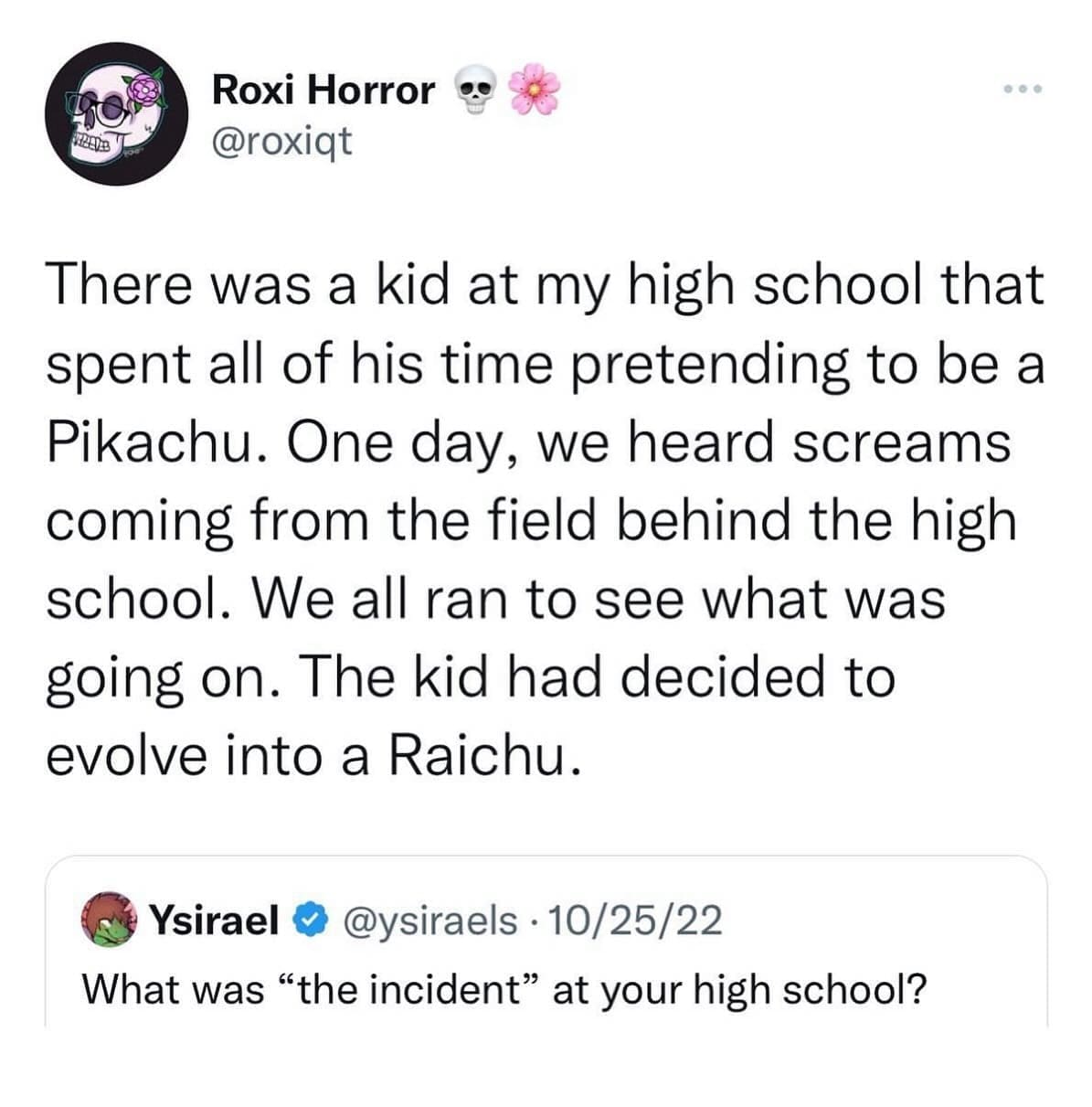Open the three-dot more options menu
Screen dimensions: 1092x1107
click(x=1022, y=90)
